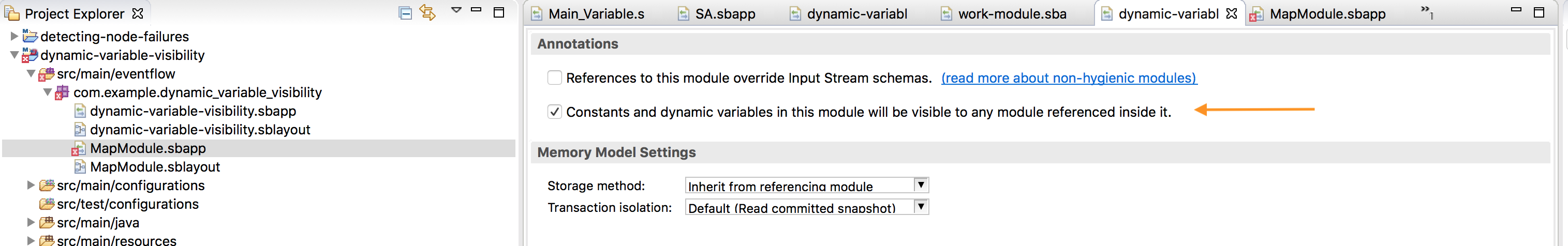Switch to SA.sbapp editor tab
Screen dimensions: 1568x246
click(x=724, y=14)
